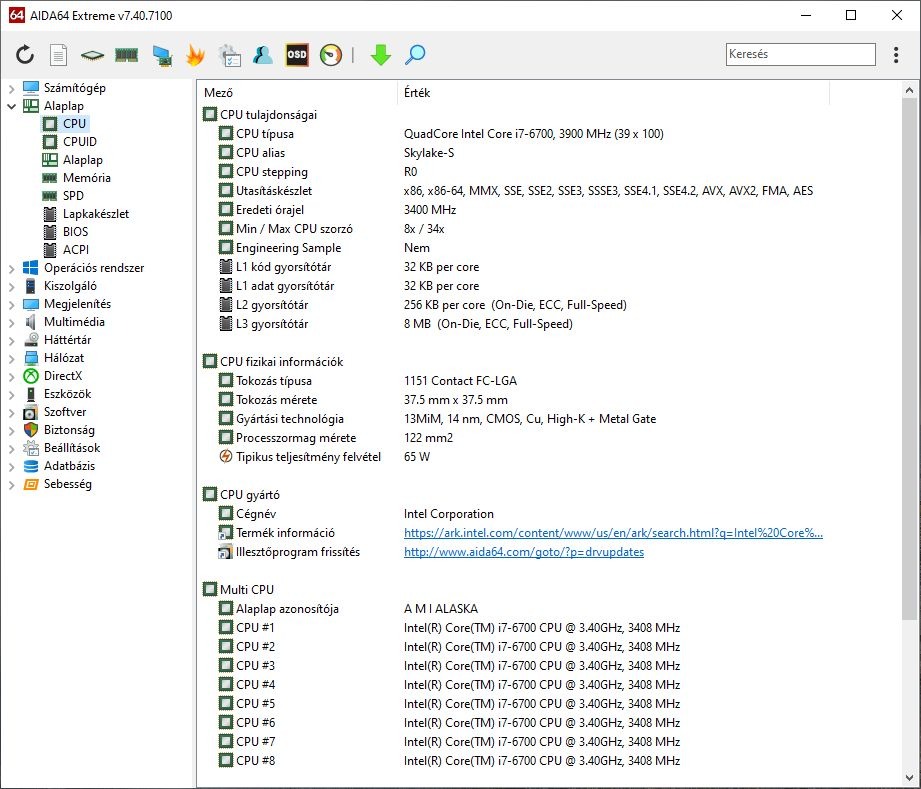This screenshot has width=921, height=789.
Task: Open the three-dot options menu button
Action: 895,55
